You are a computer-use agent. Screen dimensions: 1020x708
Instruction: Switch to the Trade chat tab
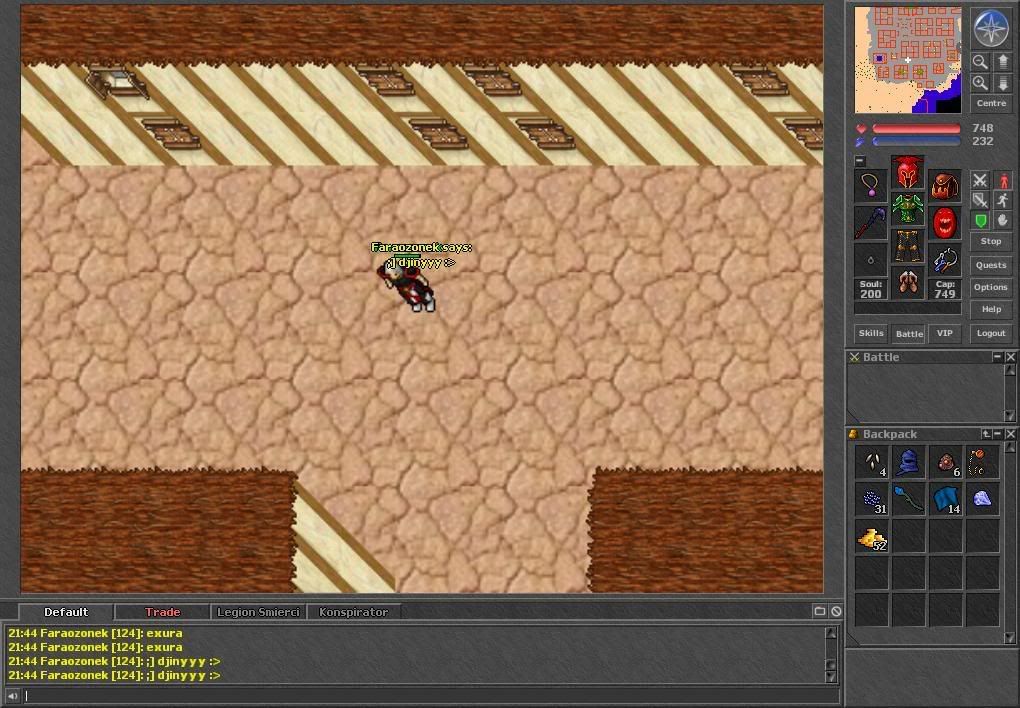163,612
